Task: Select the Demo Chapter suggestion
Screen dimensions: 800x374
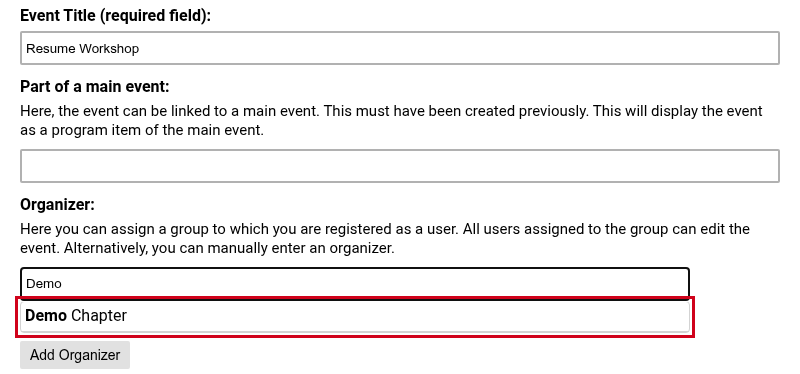Action: tap(355, 316)
